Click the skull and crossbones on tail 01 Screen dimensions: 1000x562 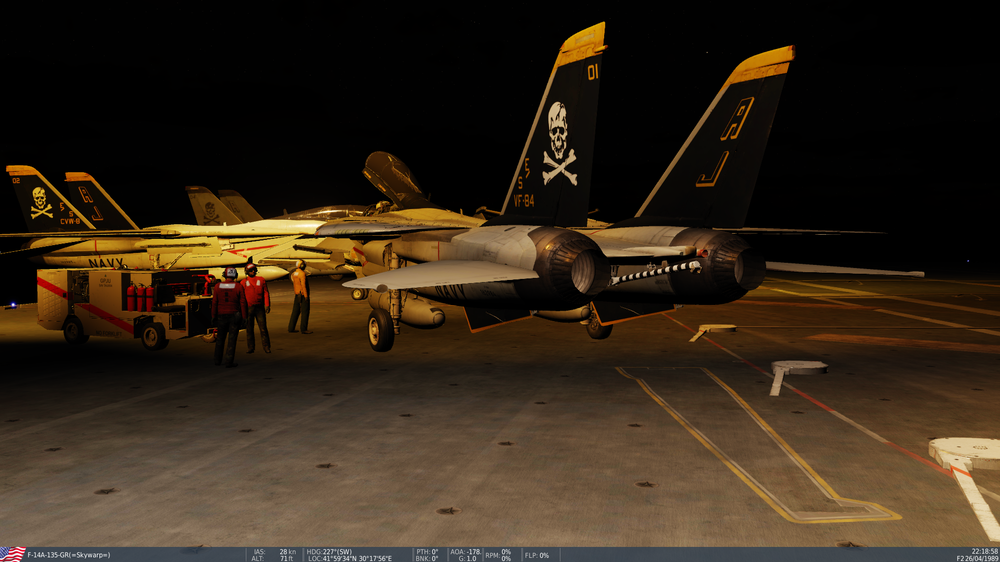[559, 144]
